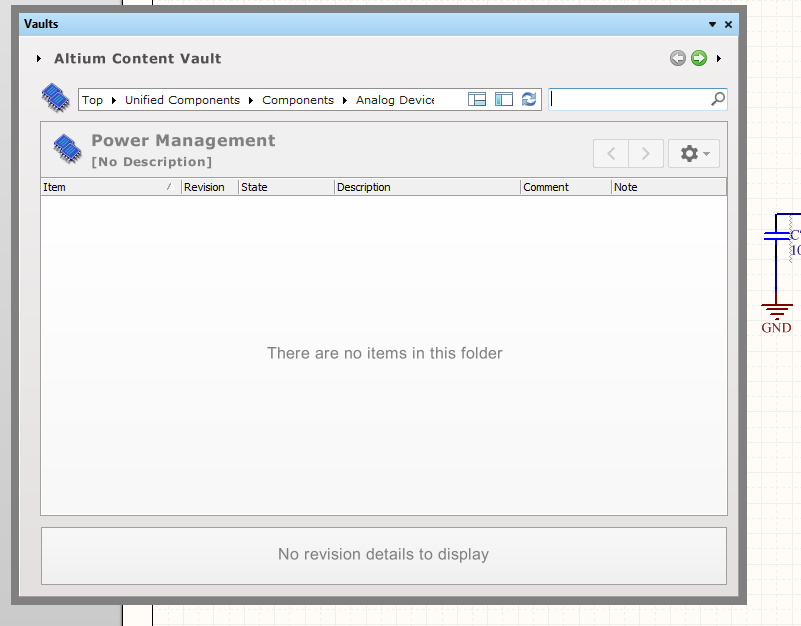Click the Power Management folder title
The height and width of the screenshot is (626, 801).
183,141
